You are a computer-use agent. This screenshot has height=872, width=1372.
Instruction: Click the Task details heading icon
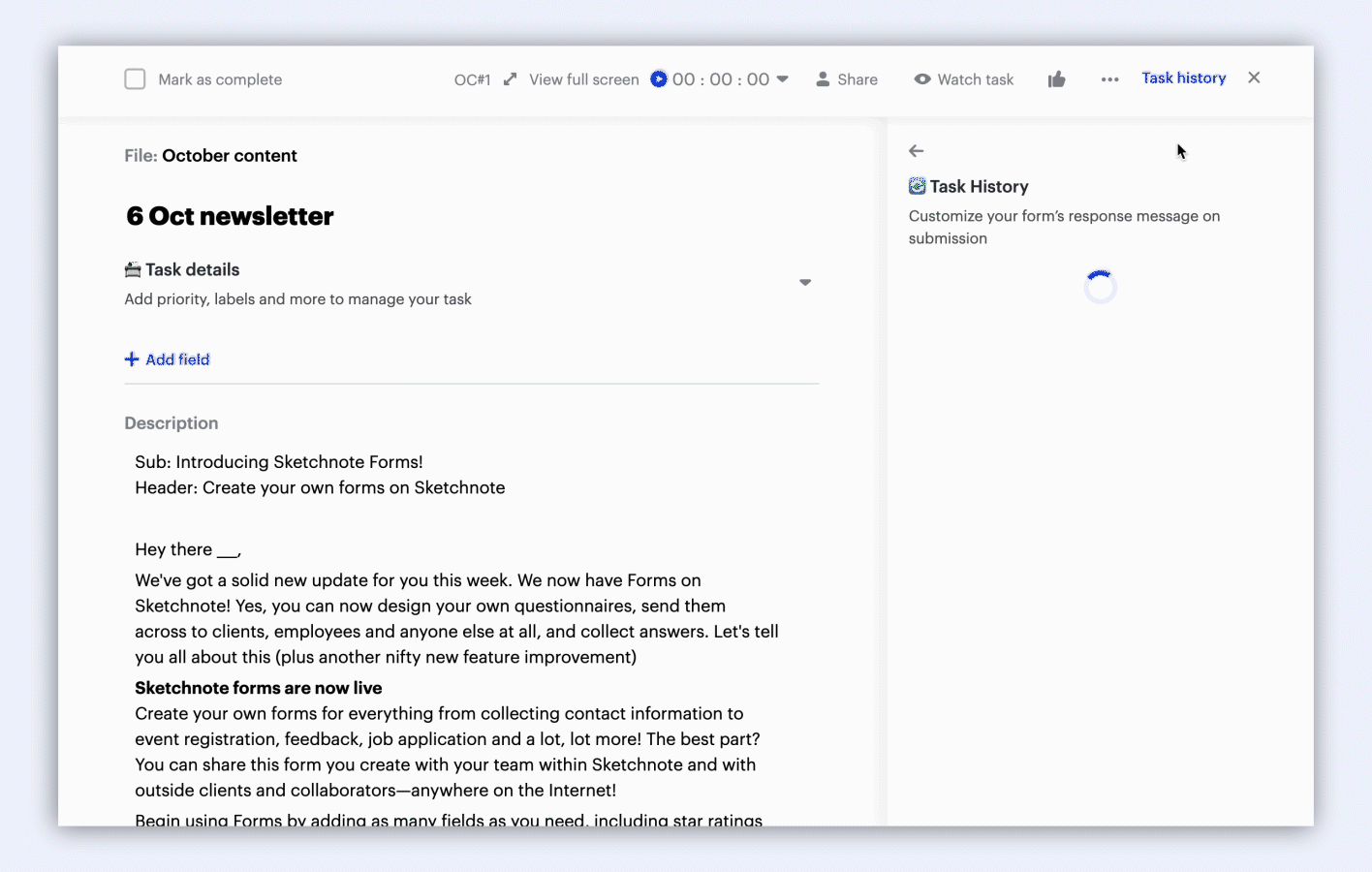click(133, 269)
